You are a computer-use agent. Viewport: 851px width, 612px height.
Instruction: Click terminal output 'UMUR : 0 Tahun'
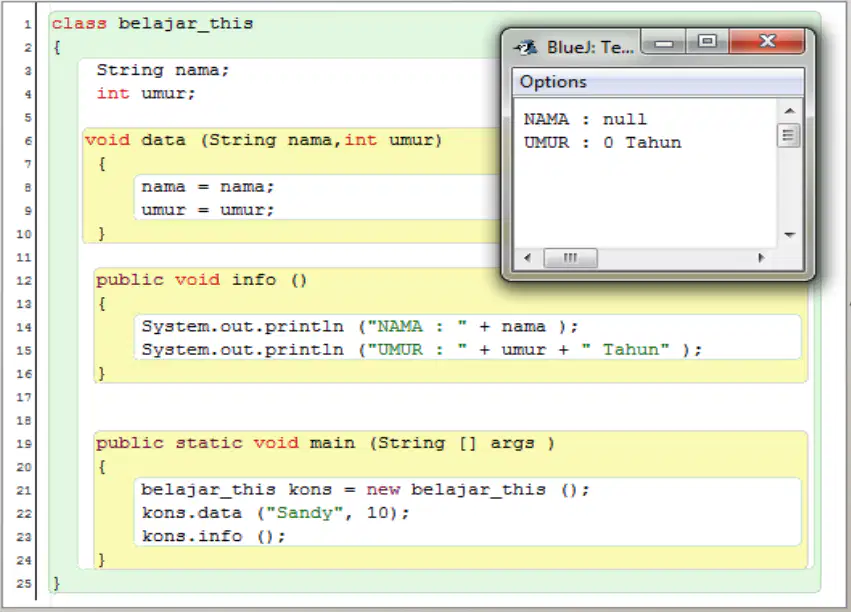(602, 142)
